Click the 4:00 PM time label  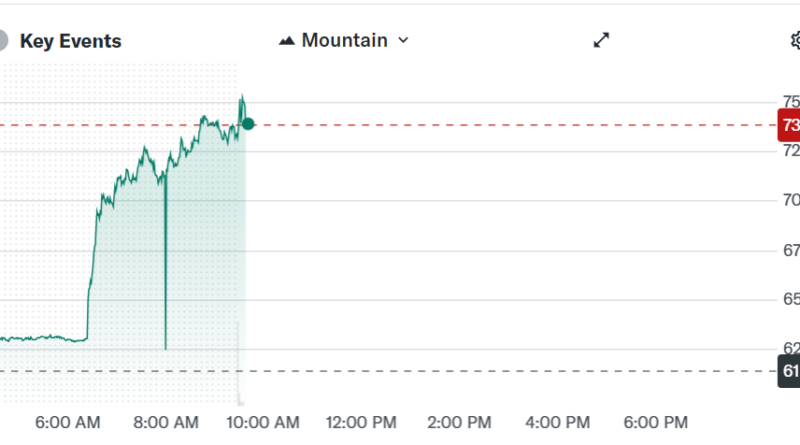558,422
